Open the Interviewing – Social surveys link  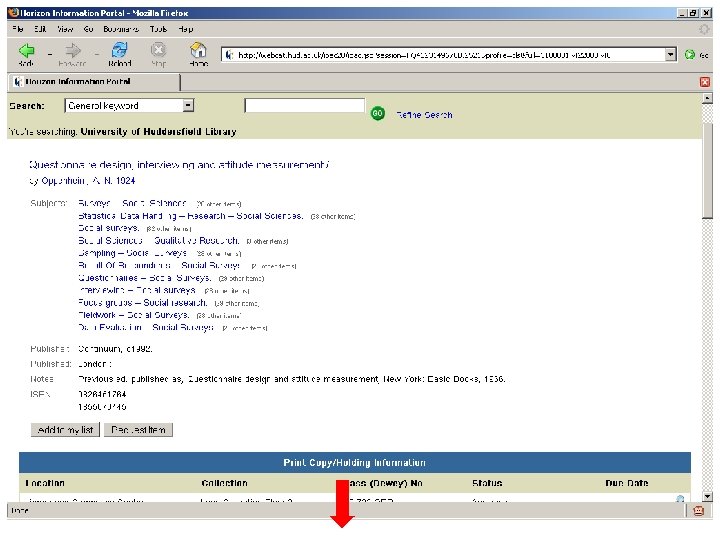(137, 290)
